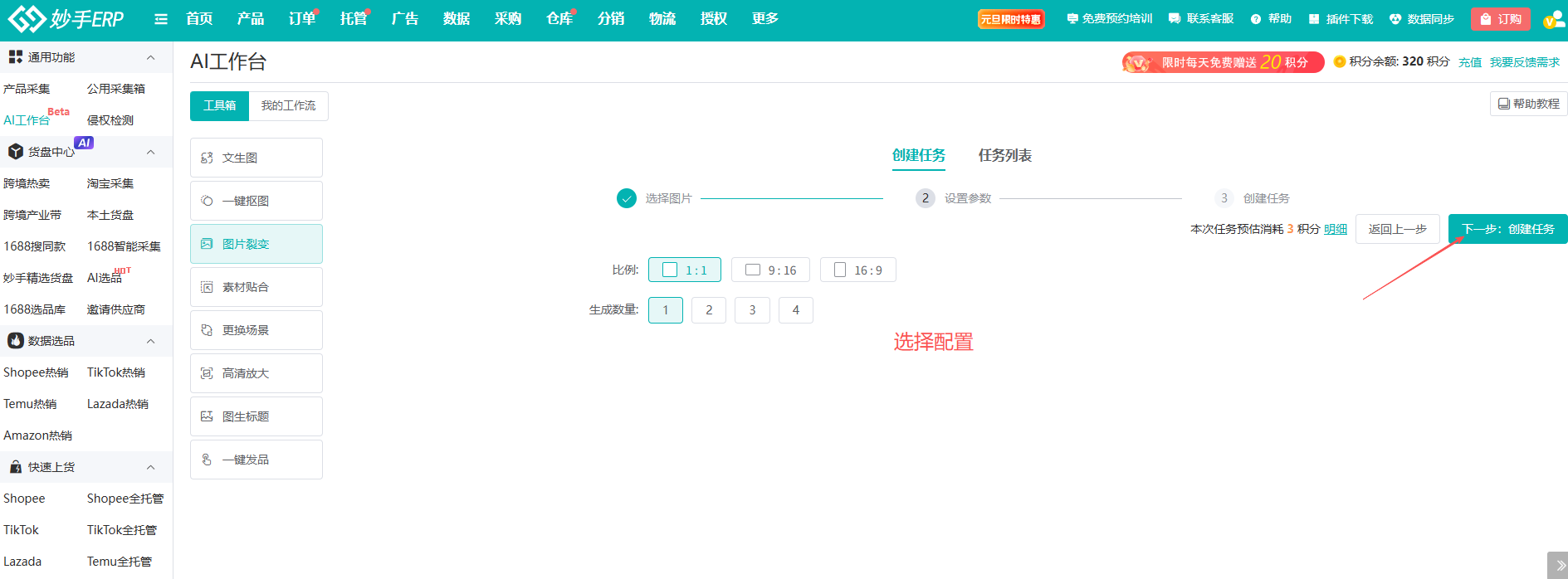
Task: Click the sidebar collapse hamburger icon
Action: tap(161, 19)
